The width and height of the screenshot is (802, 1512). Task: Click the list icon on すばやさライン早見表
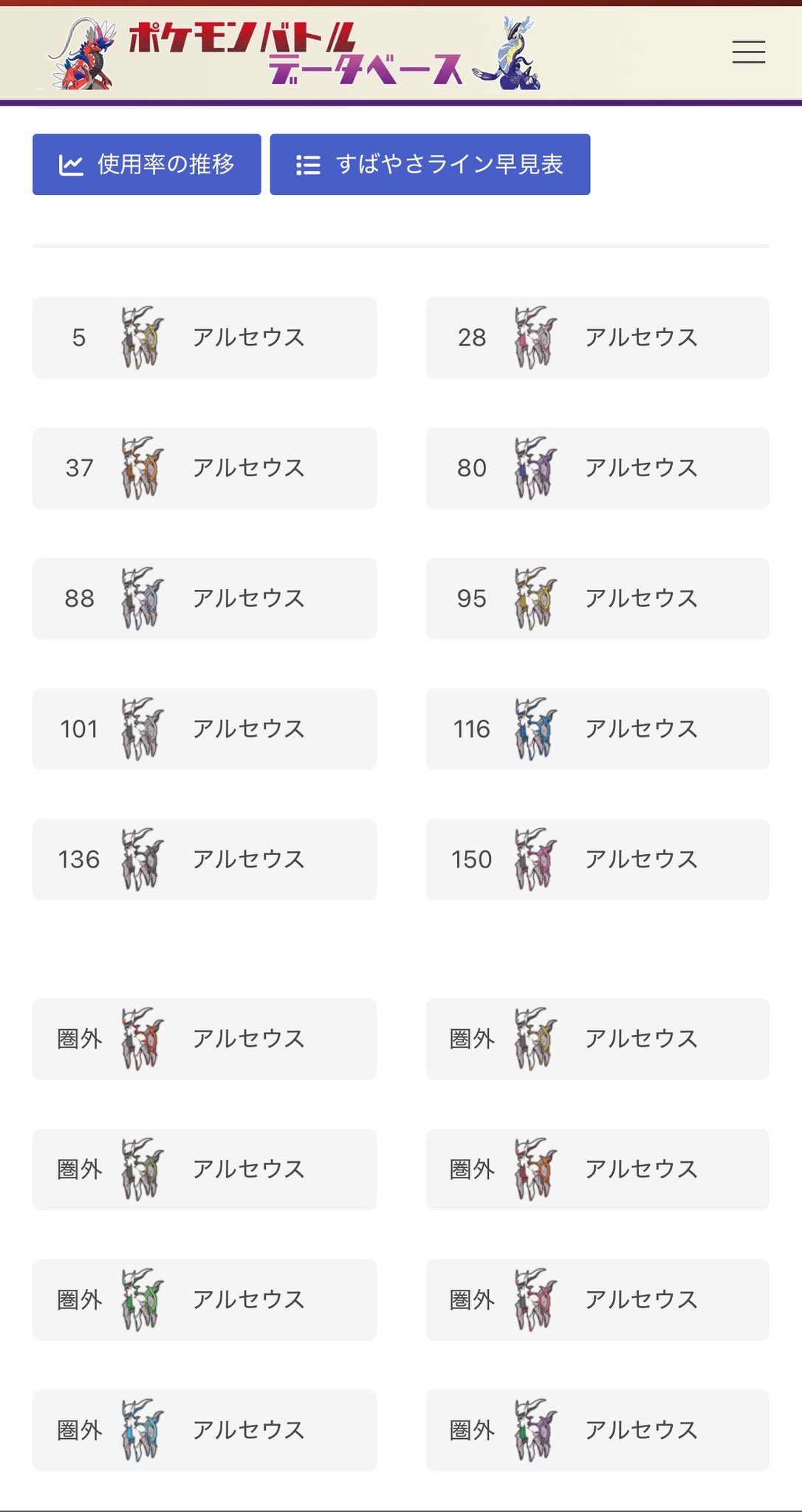click(x=308, y=165)
